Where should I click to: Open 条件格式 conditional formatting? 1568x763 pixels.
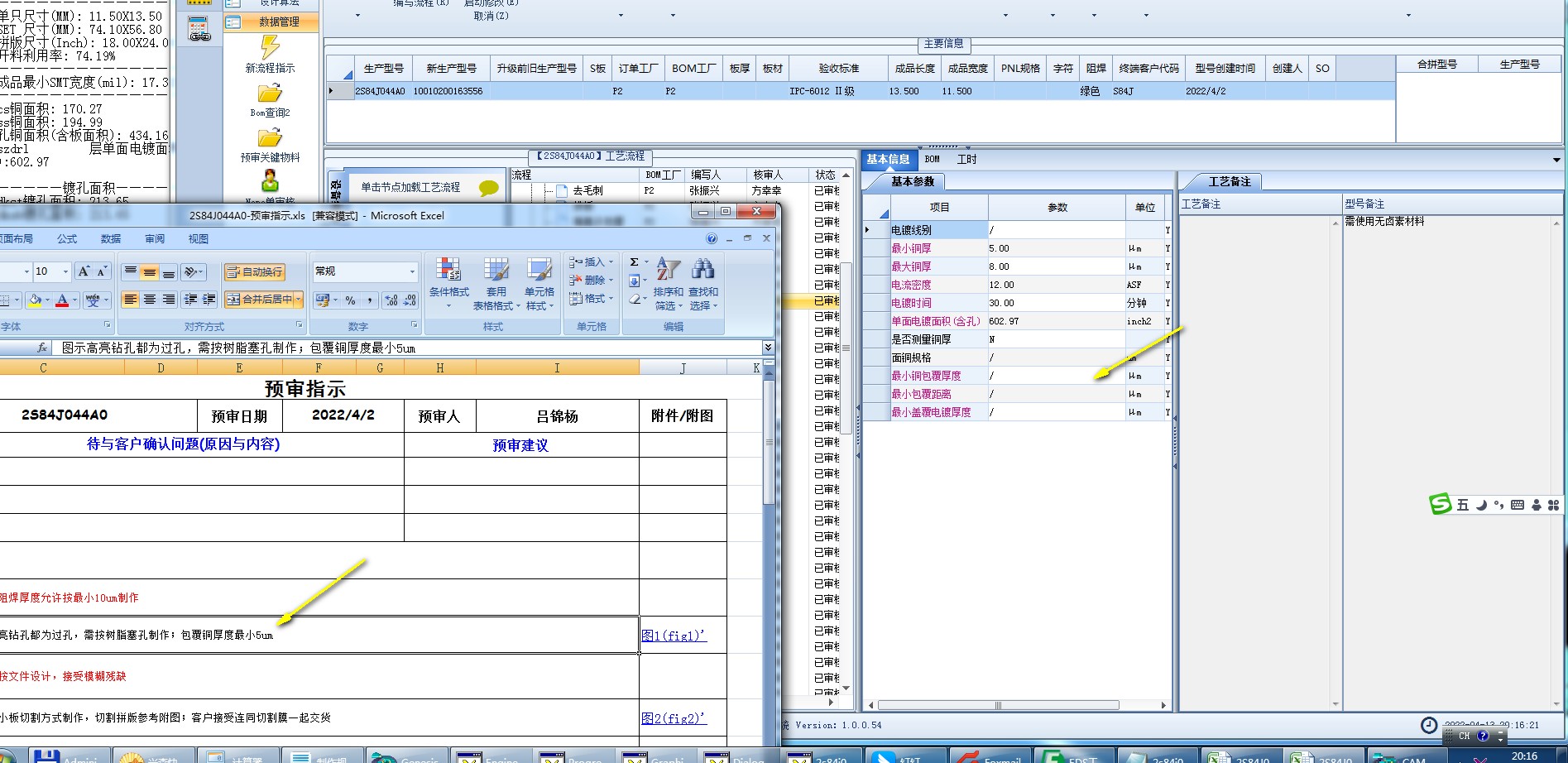point(448,282)
